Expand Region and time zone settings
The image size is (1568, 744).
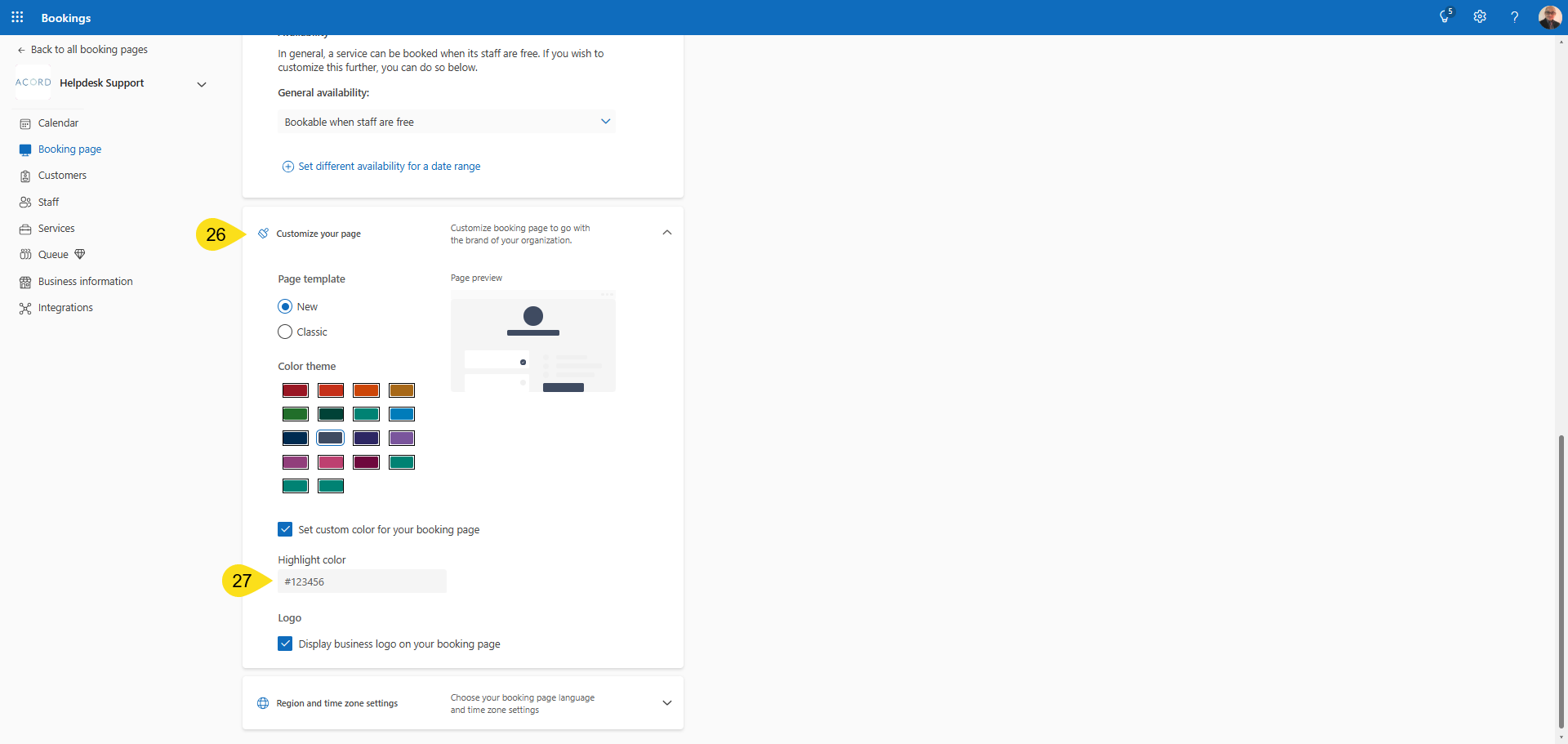(666, 703)
